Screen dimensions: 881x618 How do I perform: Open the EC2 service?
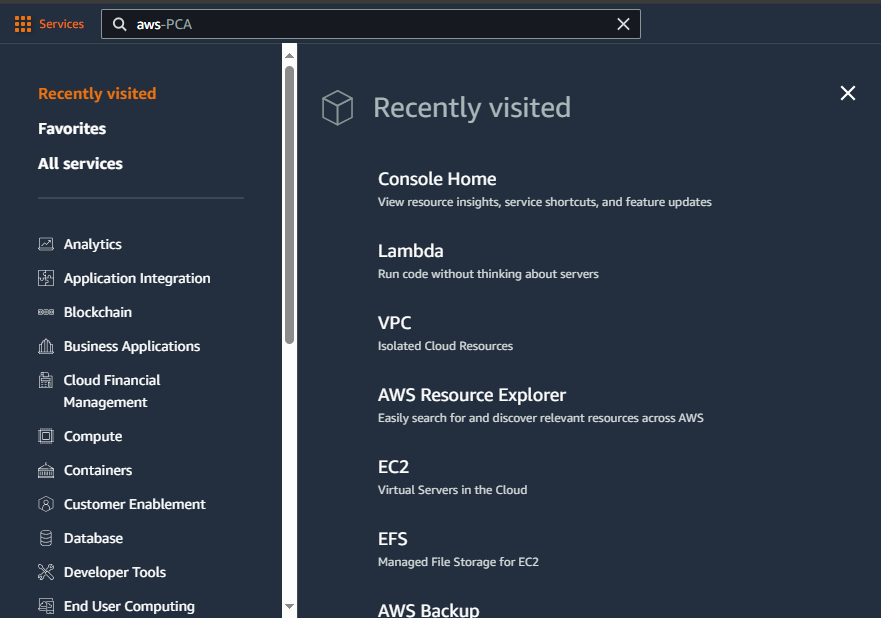click(x=393, y=467)
